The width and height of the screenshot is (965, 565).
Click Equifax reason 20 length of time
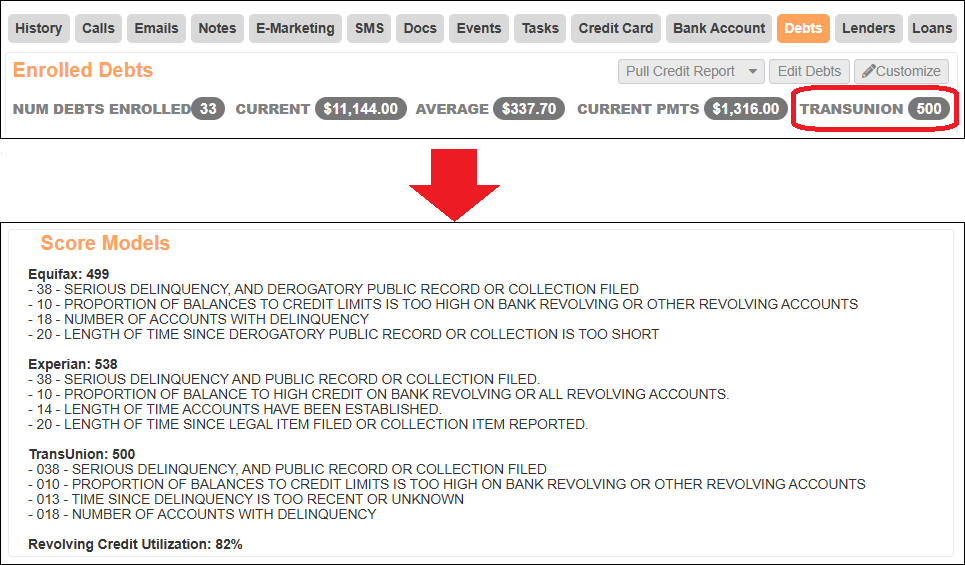(x=343, y=334)
